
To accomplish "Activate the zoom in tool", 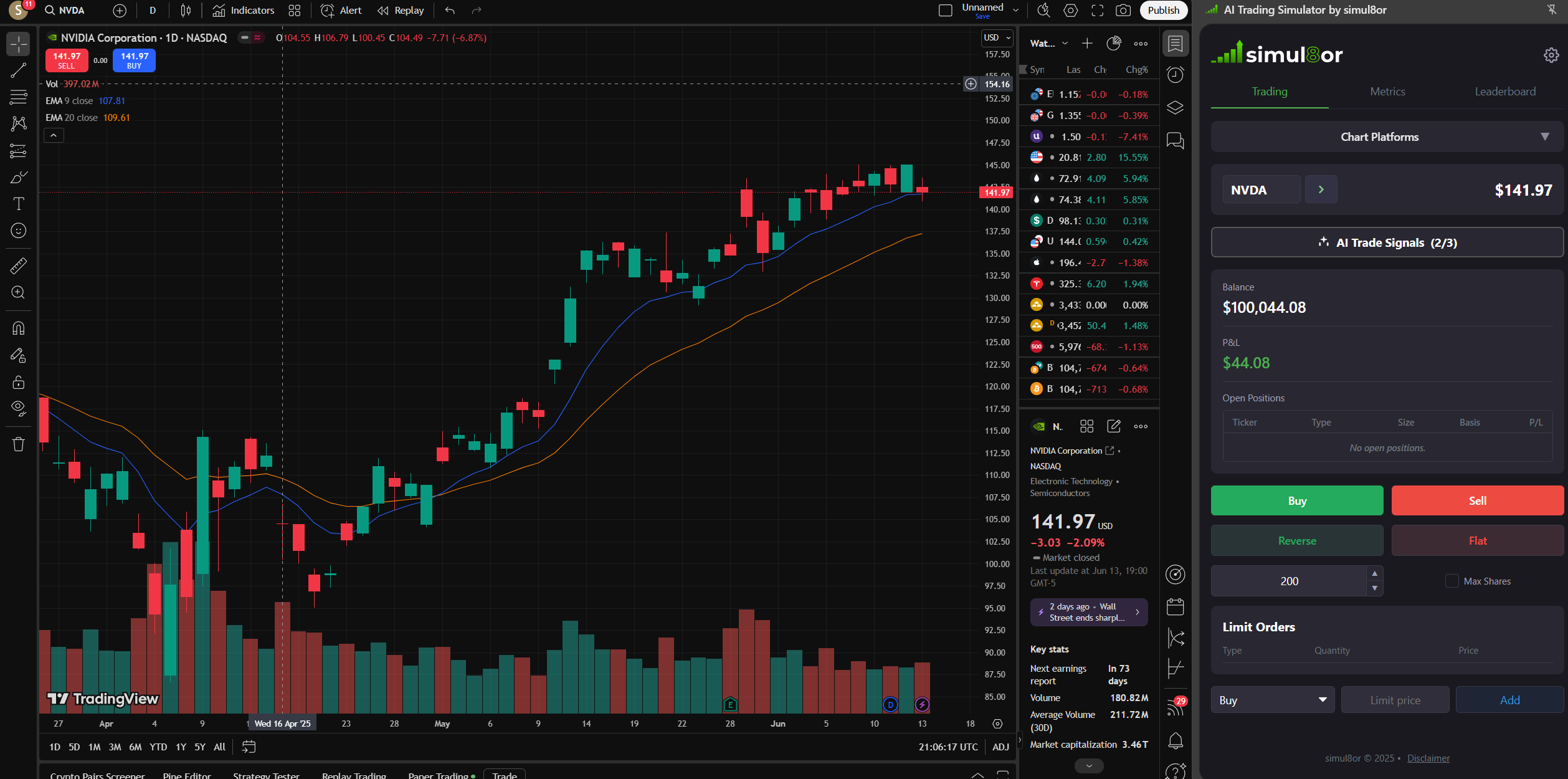I will [19, 292].
